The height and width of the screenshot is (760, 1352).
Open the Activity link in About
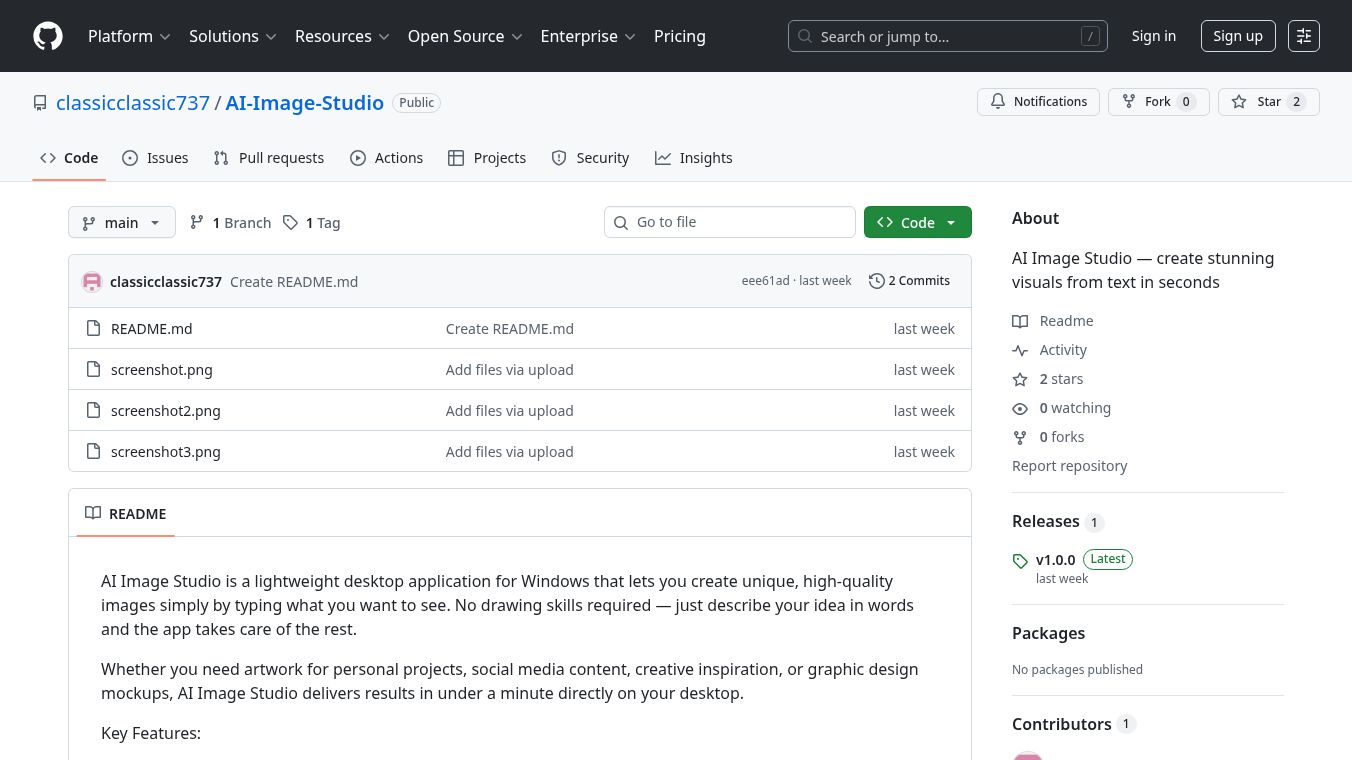click(1062, 350)
